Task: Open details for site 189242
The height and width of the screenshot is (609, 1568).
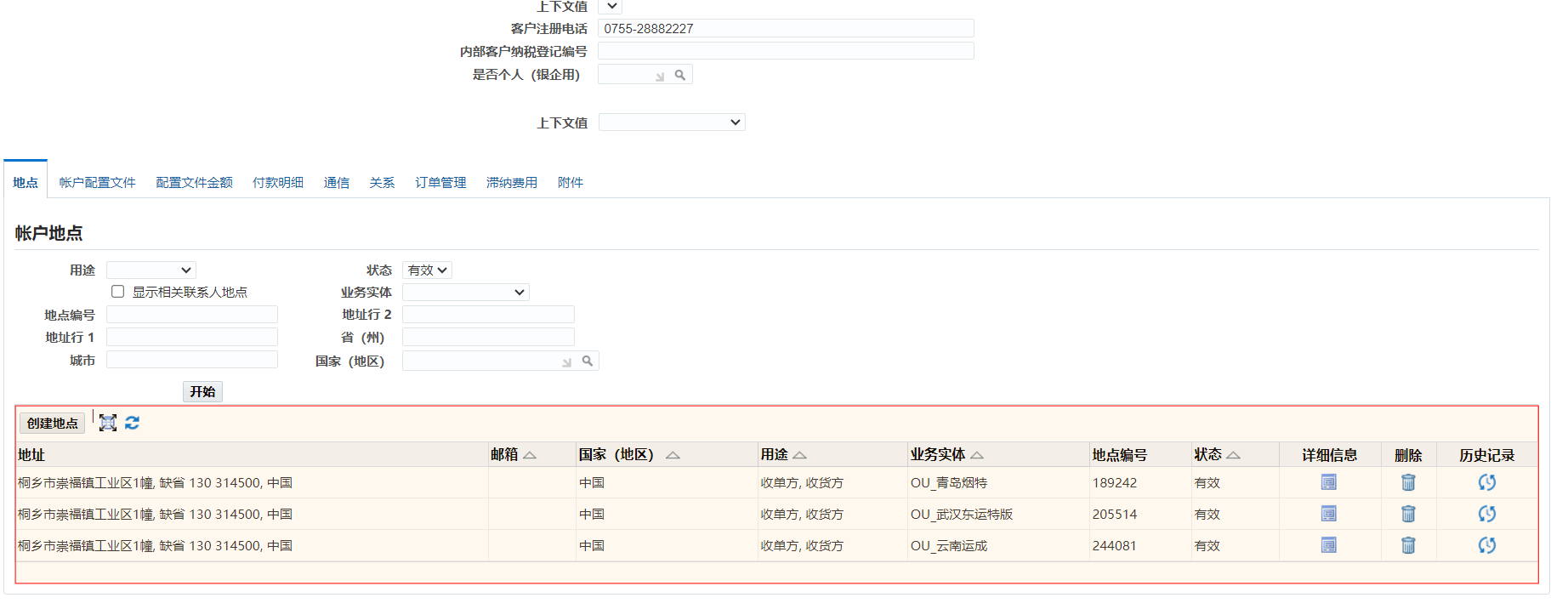Action: [1328, 482]
